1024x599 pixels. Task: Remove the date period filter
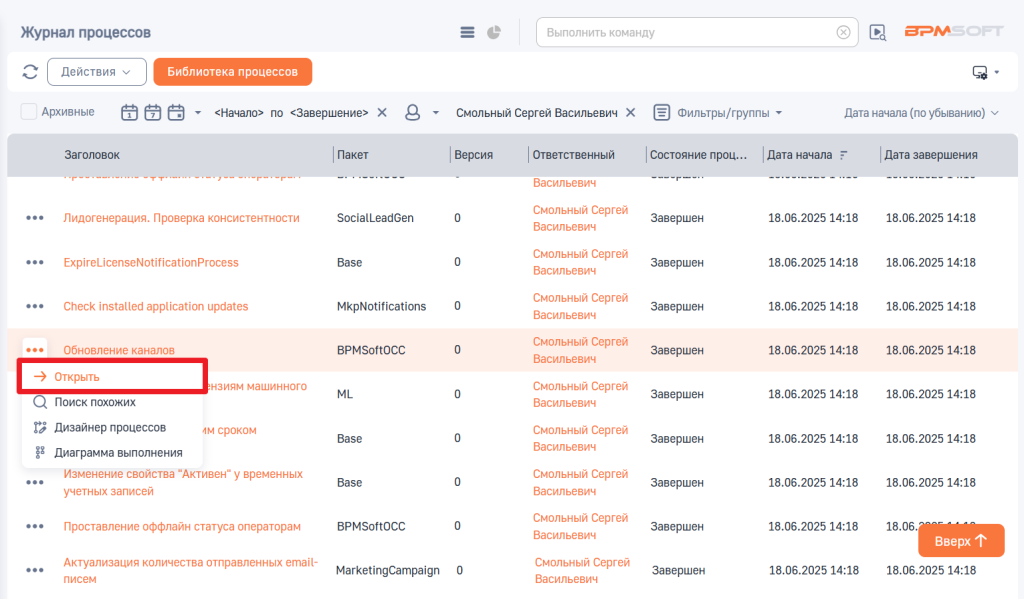click(382, 112)
